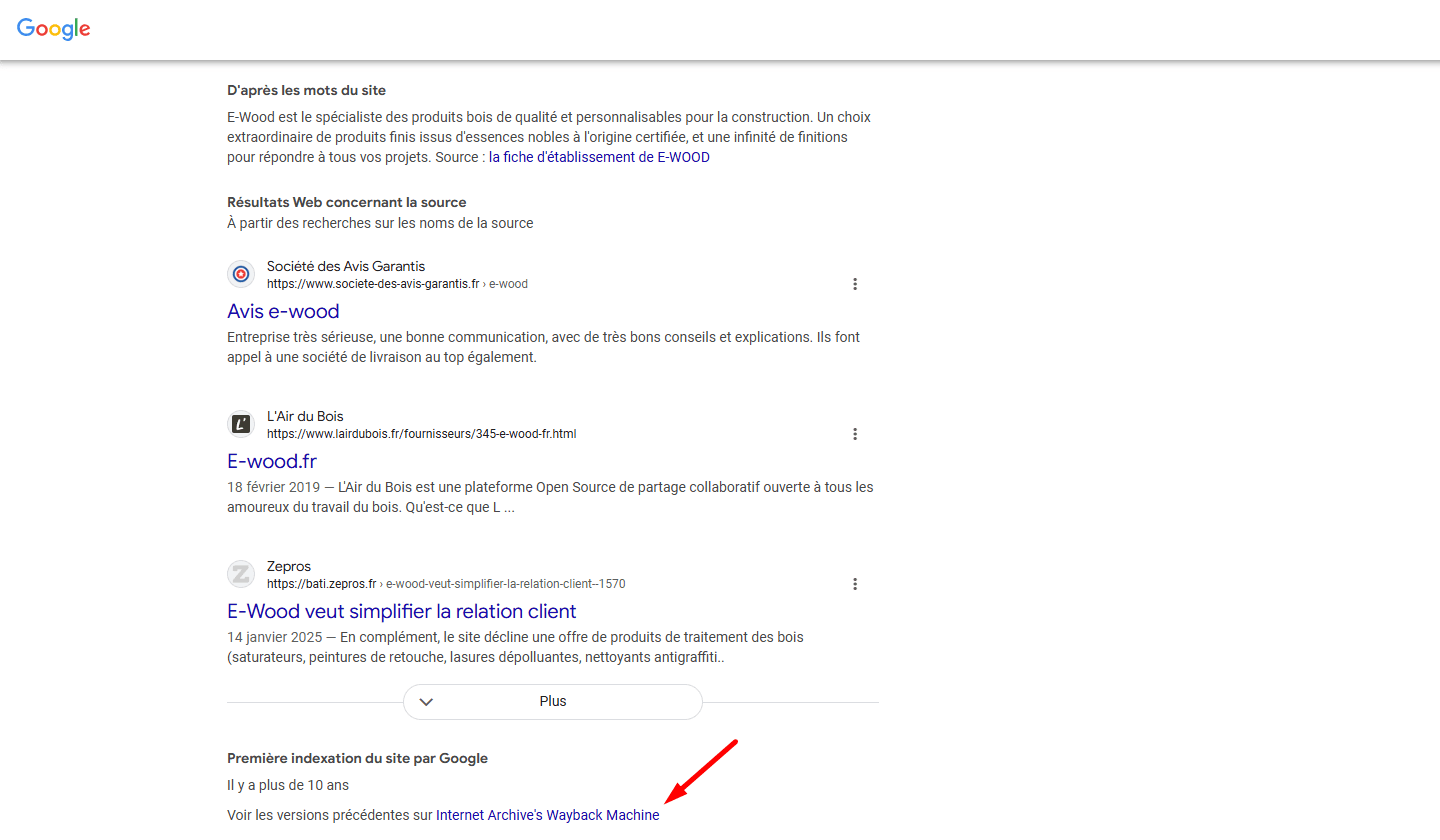Click the bati.zepros.fr URL
The image size is (1440, 840).
tap(446, 584)
